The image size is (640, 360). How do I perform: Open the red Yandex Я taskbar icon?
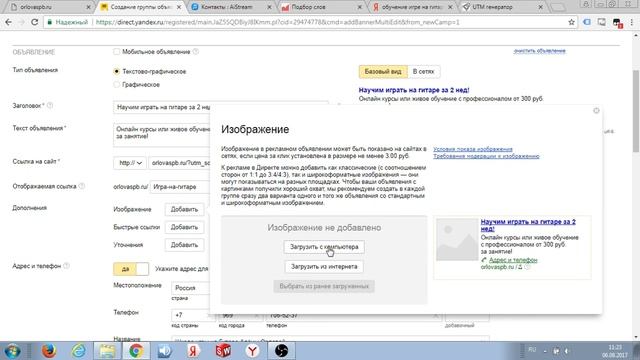point(194,351)
